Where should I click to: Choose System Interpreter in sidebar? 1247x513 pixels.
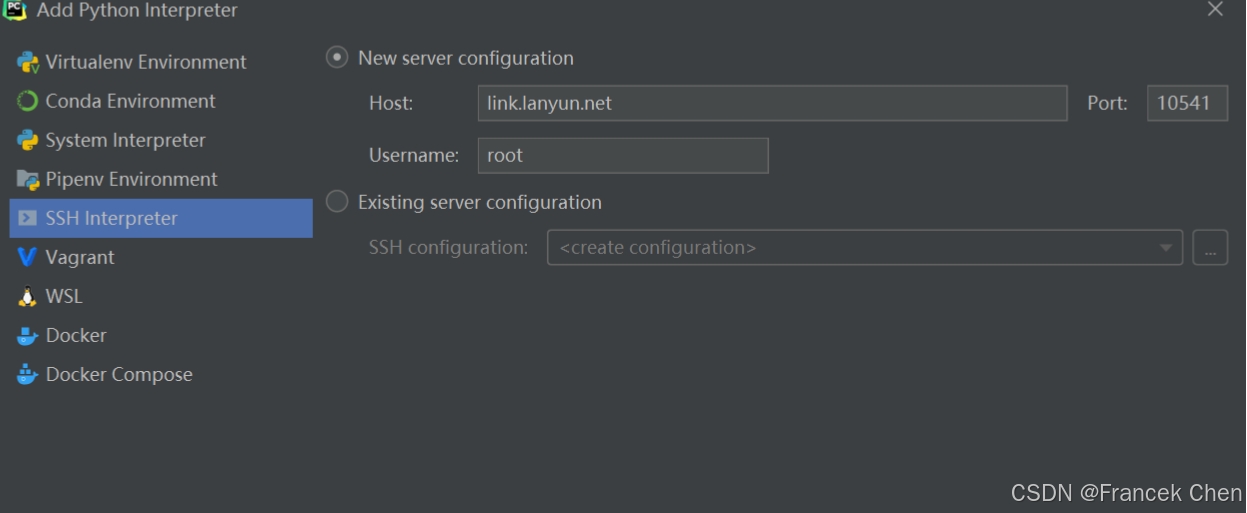[x=161, y=140]
